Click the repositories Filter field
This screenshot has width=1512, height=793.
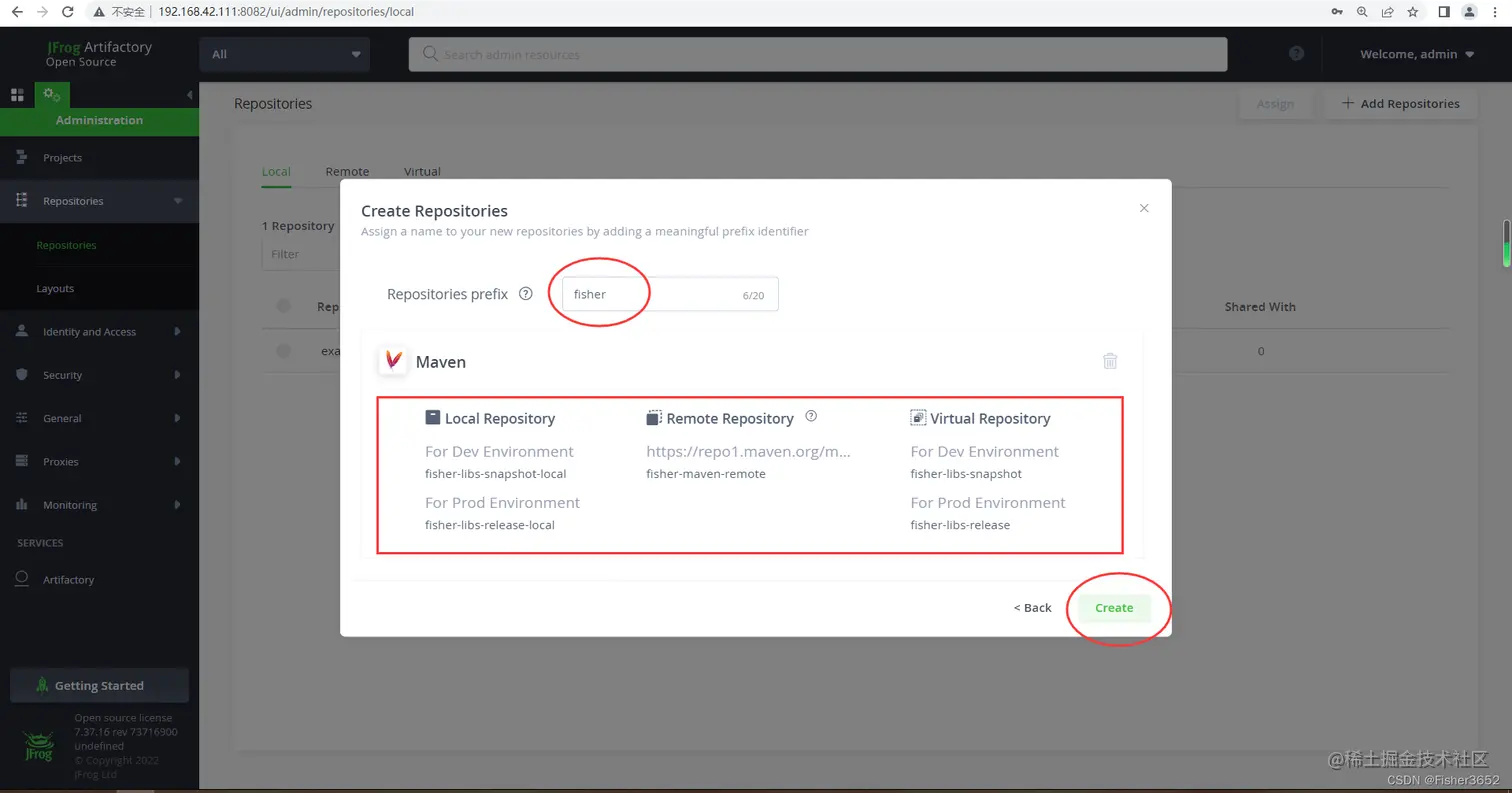300,254
